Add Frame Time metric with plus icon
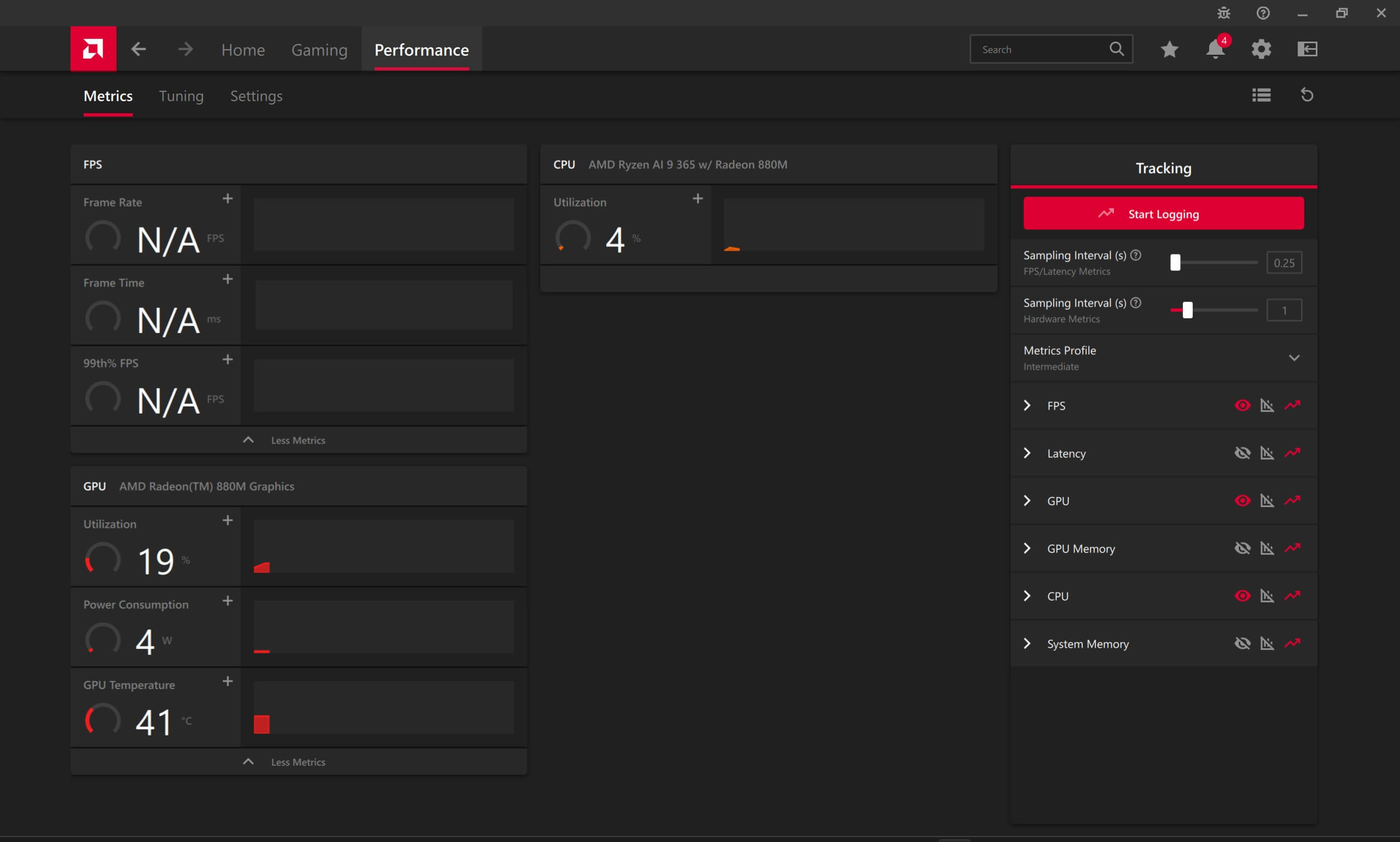Viewport: 1400px width, 842px height. pos(227,279)
